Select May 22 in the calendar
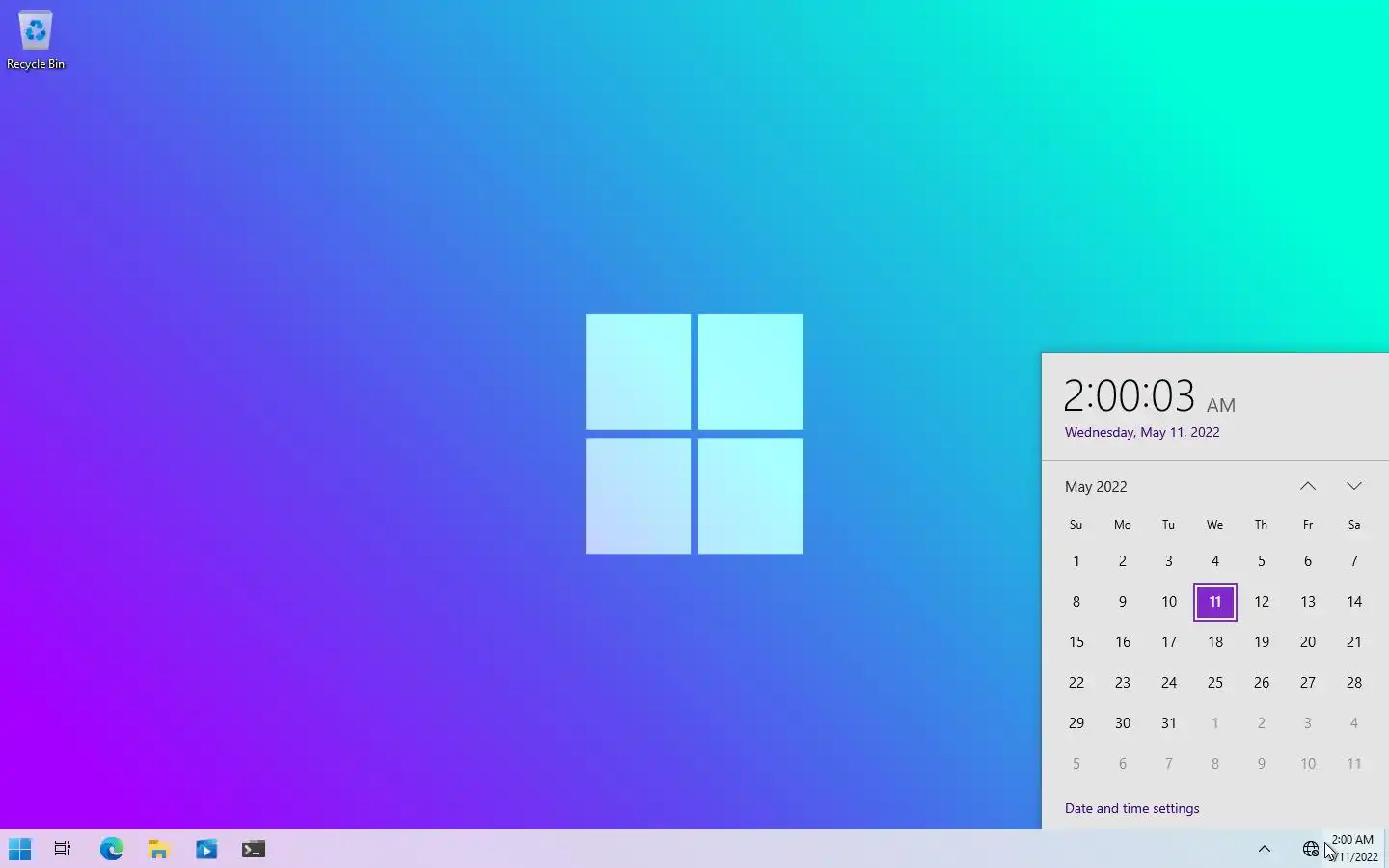This screenshot has height=868, width=1389. point(1076,683)
